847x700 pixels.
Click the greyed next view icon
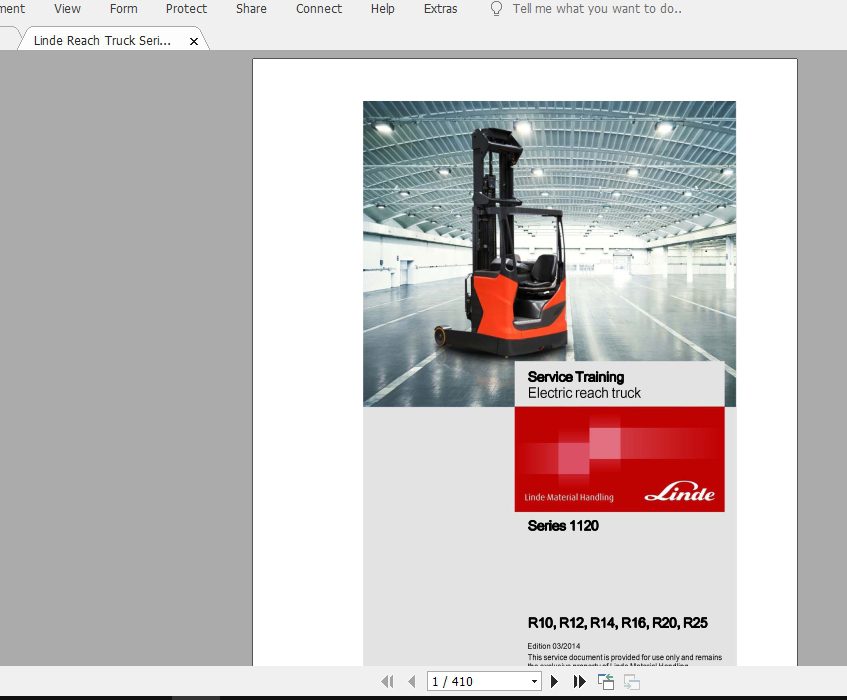point(631,682)
